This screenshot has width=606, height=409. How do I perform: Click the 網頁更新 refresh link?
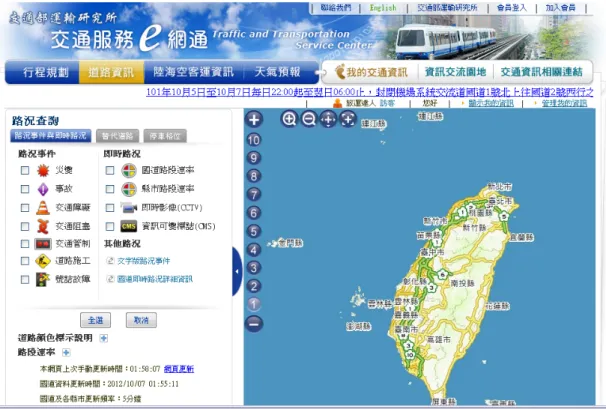[x=179, y=369]
